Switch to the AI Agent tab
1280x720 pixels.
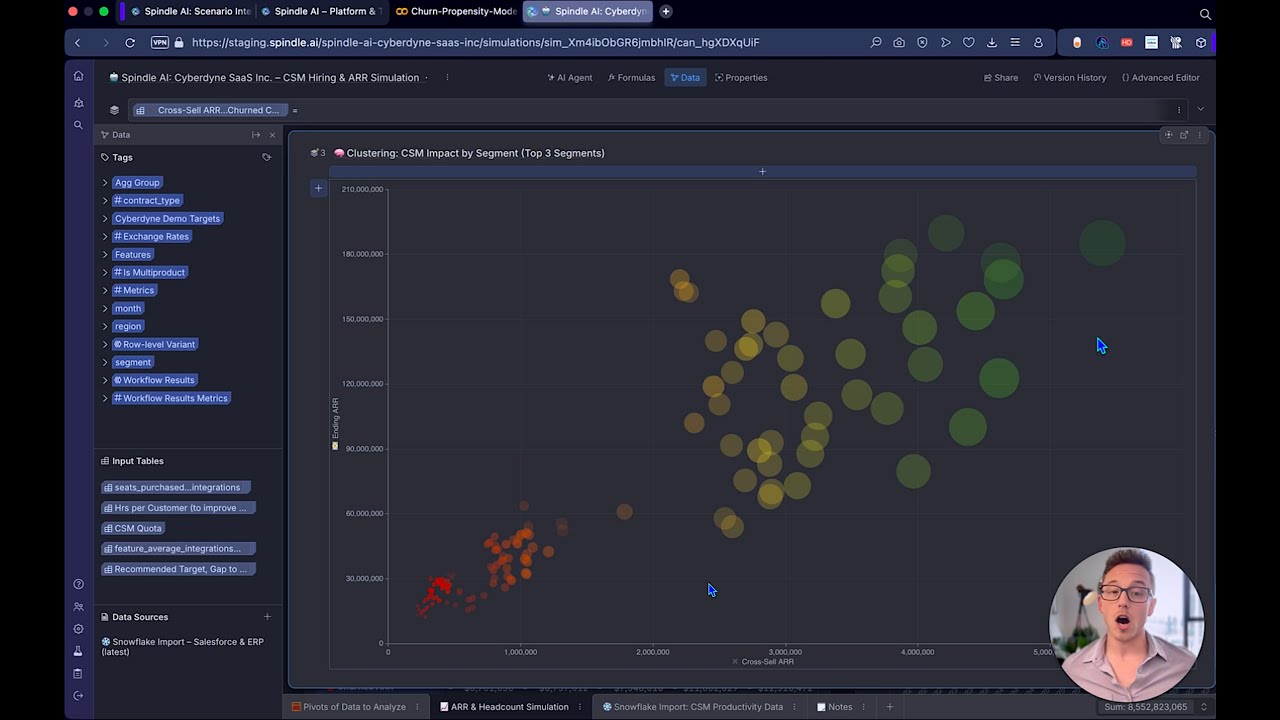click(x=570, y=77)
